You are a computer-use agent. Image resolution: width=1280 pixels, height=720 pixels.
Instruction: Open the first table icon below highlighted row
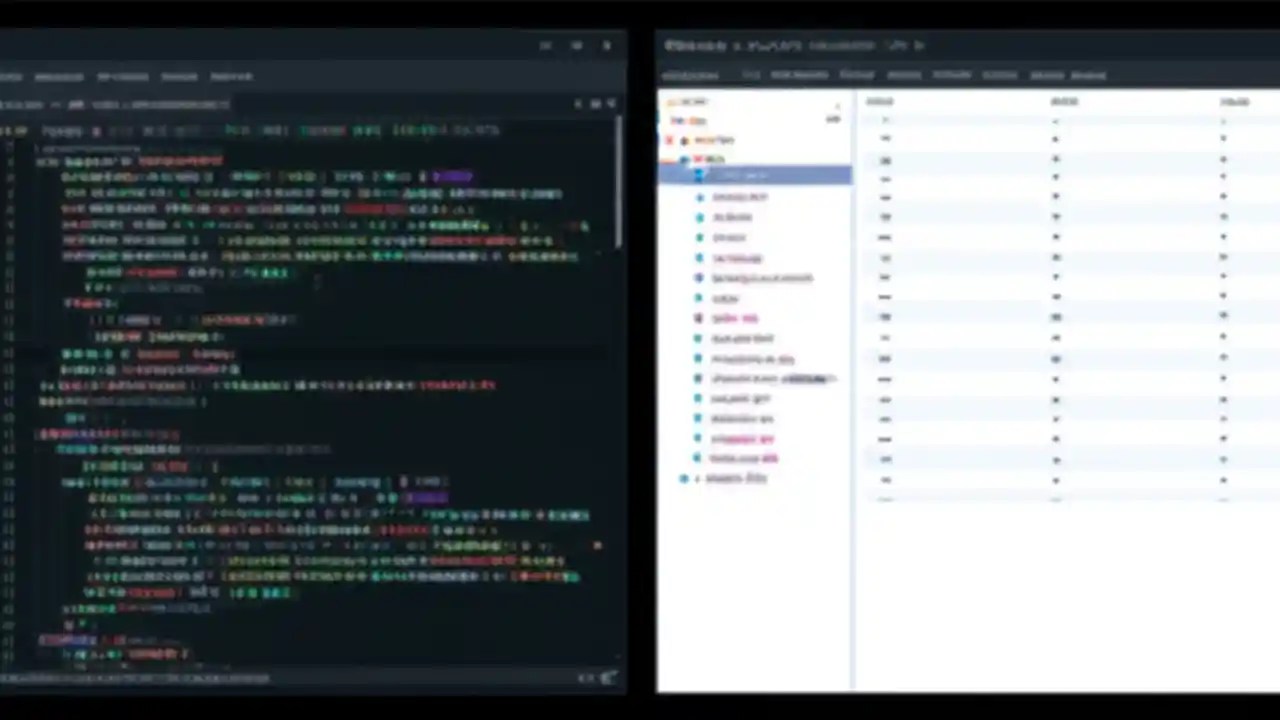tap(700, 197)
